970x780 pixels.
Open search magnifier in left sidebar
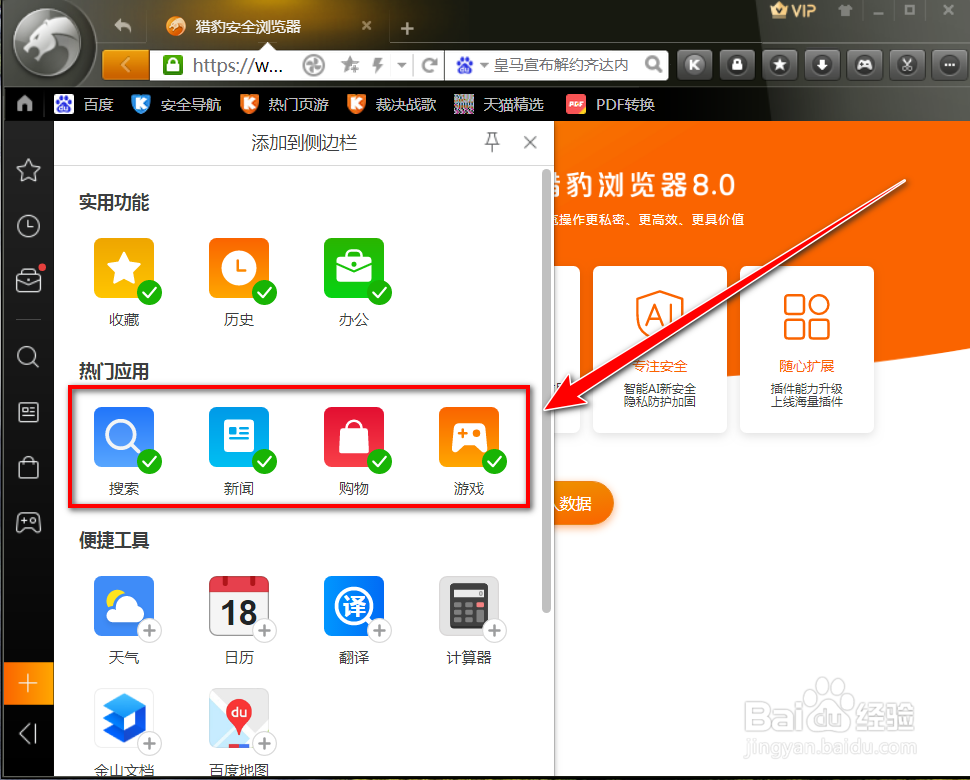pyautogui.click(x=28, y=357)
